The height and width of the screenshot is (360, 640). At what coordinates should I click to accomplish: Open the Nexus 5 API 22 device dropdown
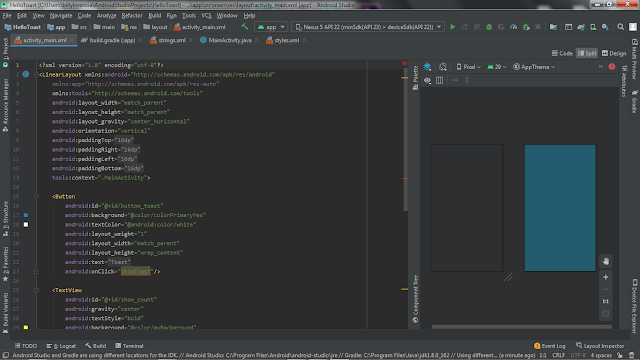coord(368,27)
